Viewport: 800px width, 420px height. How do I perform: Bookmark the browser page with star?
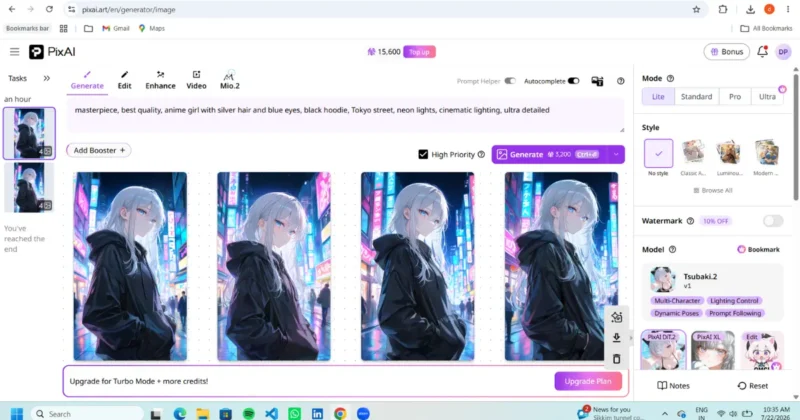[x=696, y=9]
